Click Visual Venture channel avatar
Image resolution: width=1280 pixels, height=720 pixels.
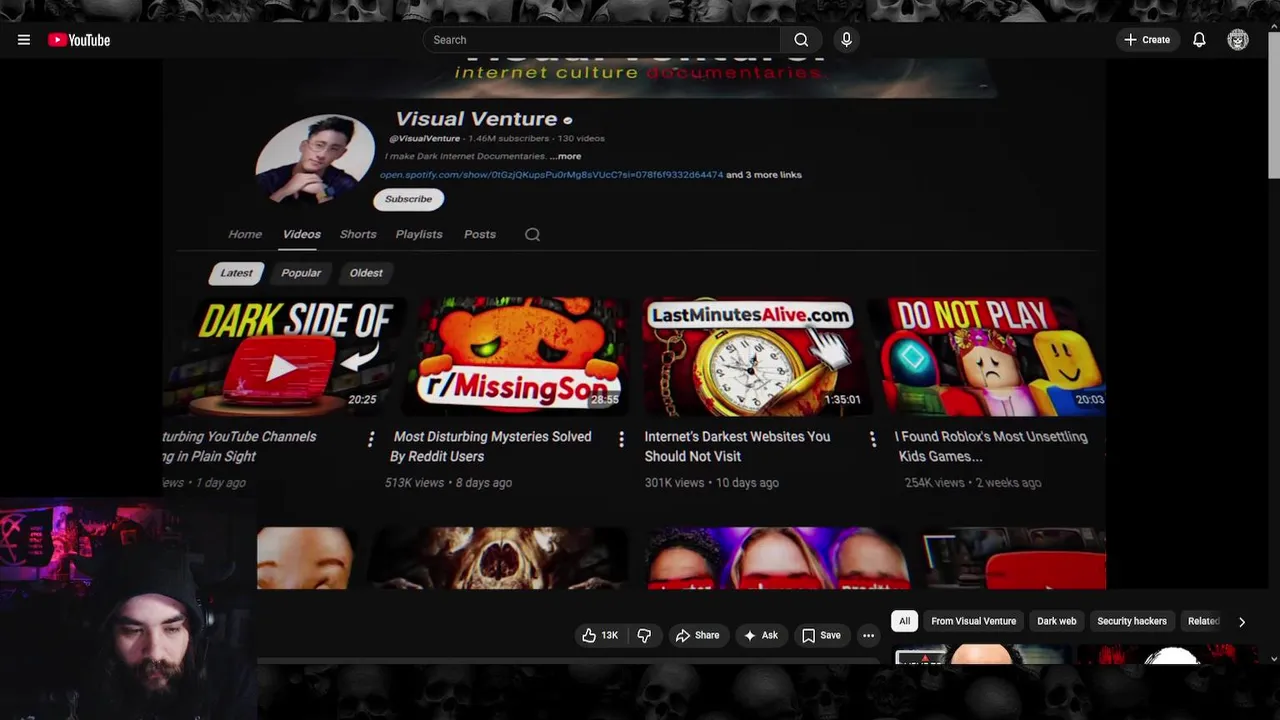click(x=315, y=160)
